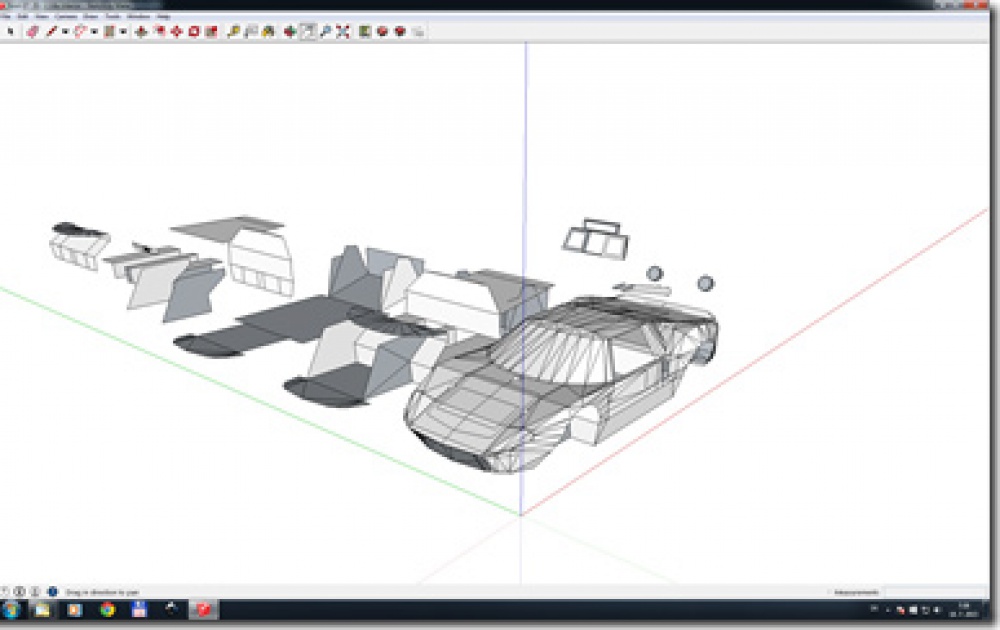Select the Tape Measure tool
The image size is (1000, 630).
tap(233, 31)
